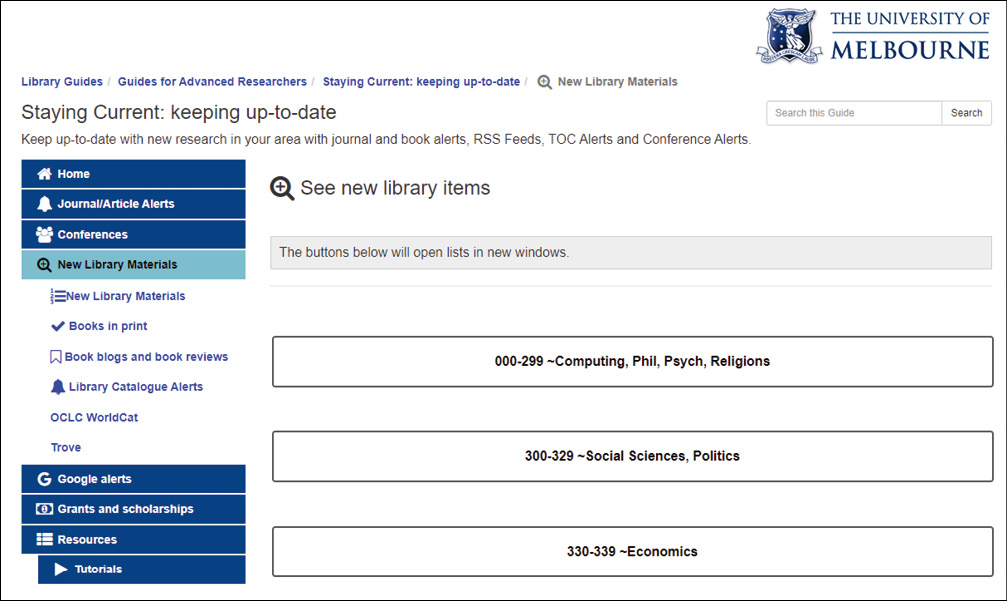1007x601 pixels.
Task: Open Library Catalogue Alerts link
Action: [x=136, y=387]
